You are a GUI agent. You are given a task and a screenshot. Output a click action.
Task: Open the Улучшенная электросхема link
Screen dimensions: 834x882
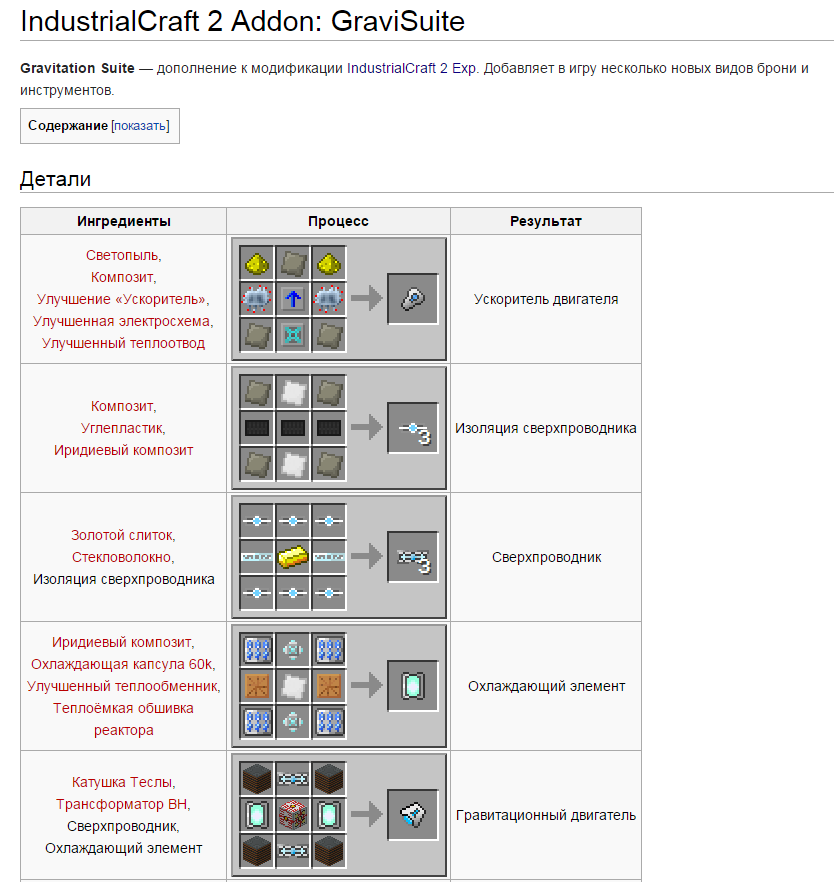click(x=123, y=321)
